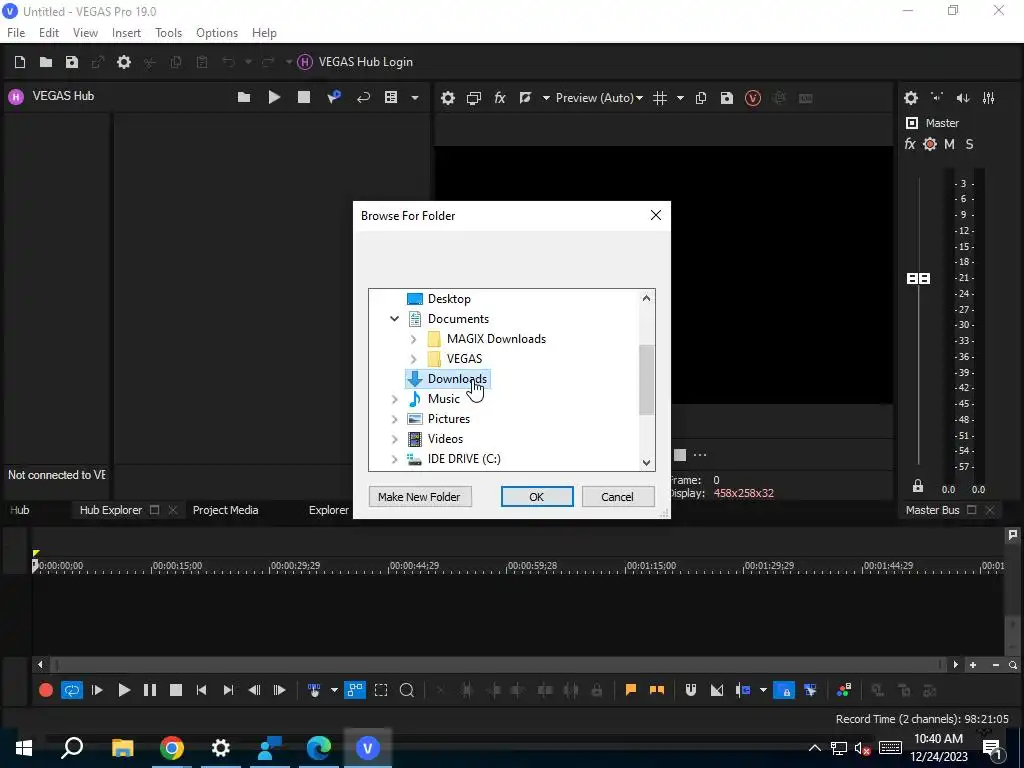Open project using the toolbar folder icon

coord(46,62)
